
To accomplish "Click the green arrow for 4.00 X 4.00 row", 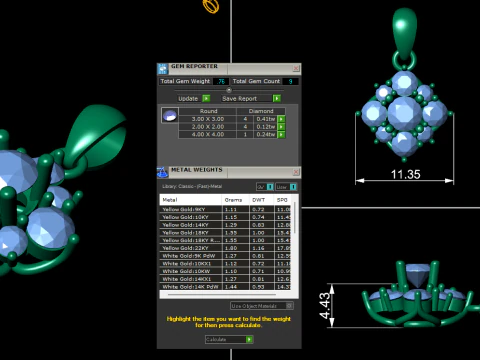I will point(281,134).
